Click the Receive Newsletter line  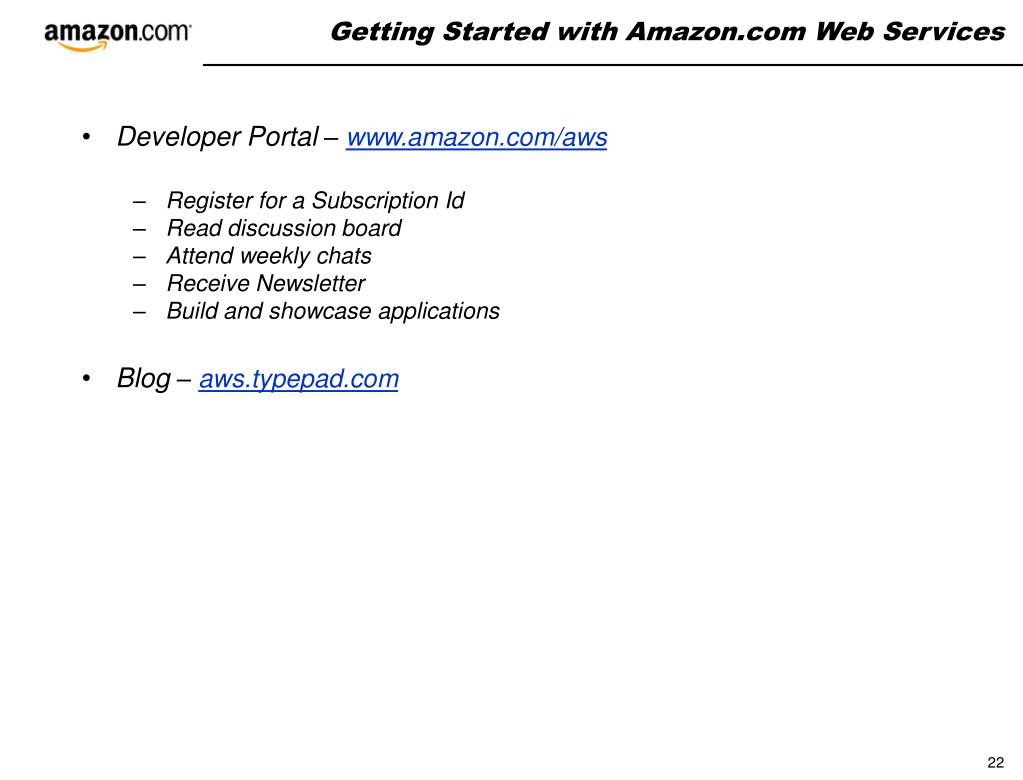(266, 284)
